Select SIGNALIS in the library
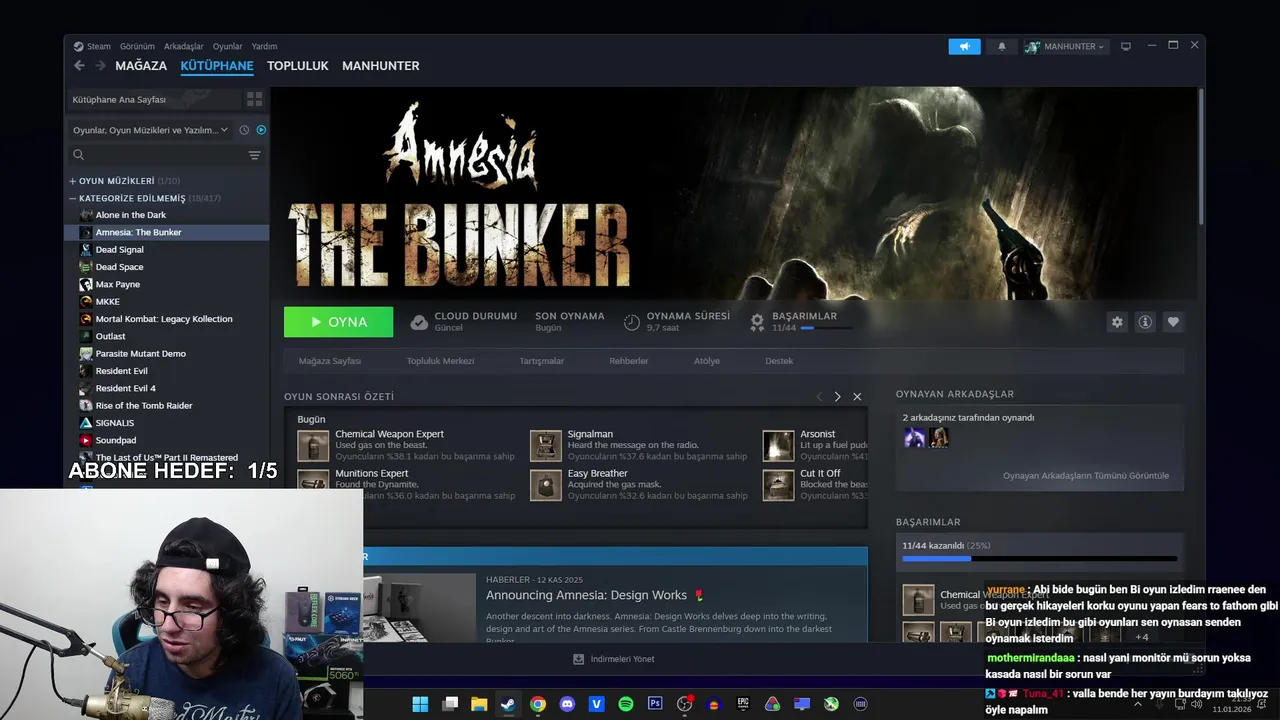1280x720 pixels. point(115,423)
